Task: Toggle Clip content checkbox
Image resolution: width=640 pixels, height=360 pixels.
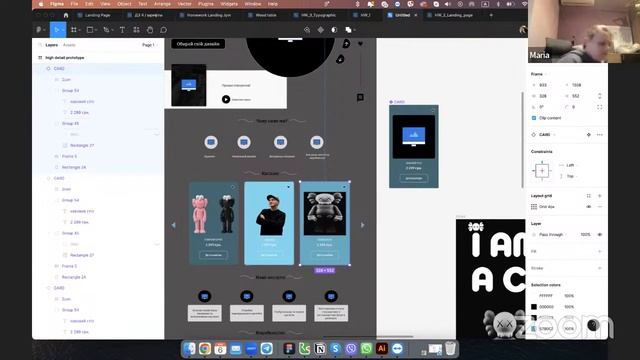Action: pyautogui.click(x=534, y=118)
